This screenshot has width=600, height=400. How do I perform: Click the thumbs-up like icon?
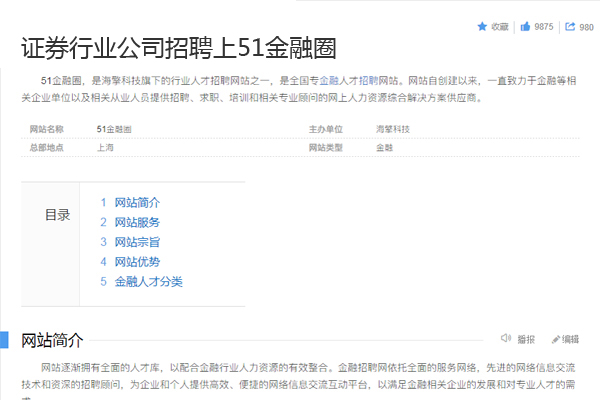525,26
